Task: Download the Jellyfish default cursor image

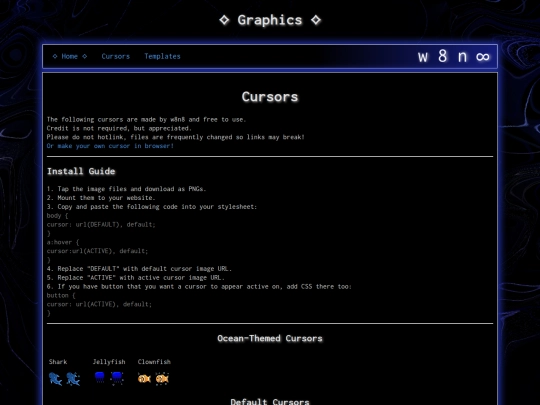Action: tap(100, 377)
